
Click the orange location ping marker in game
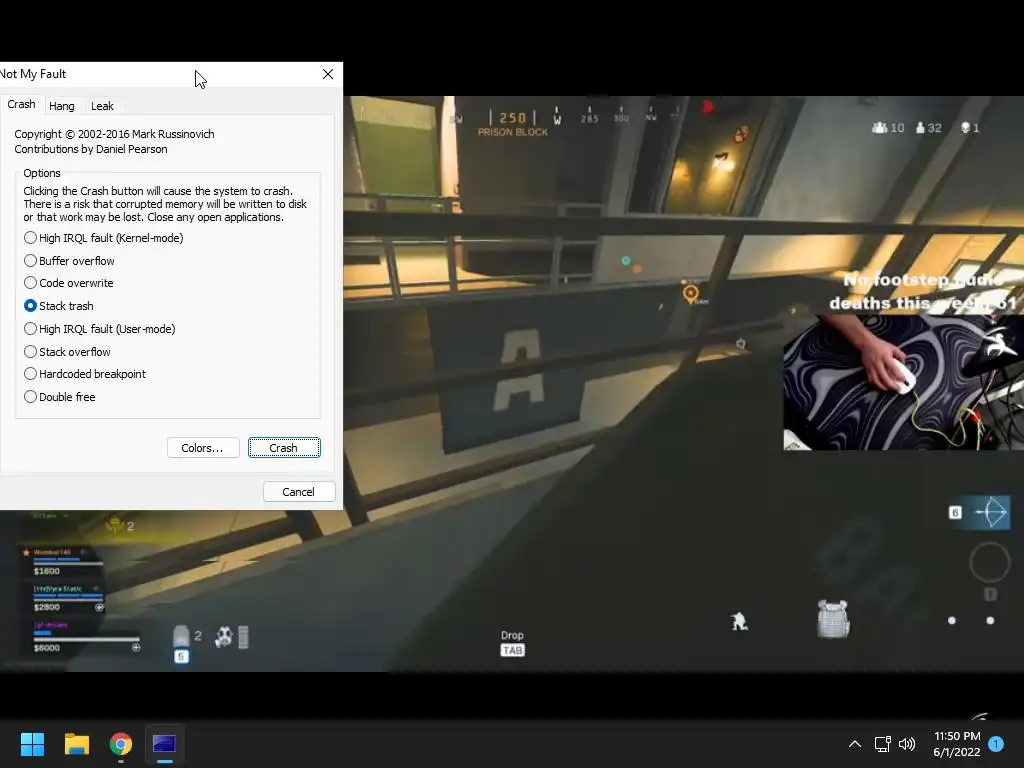[x=690, y=294]
